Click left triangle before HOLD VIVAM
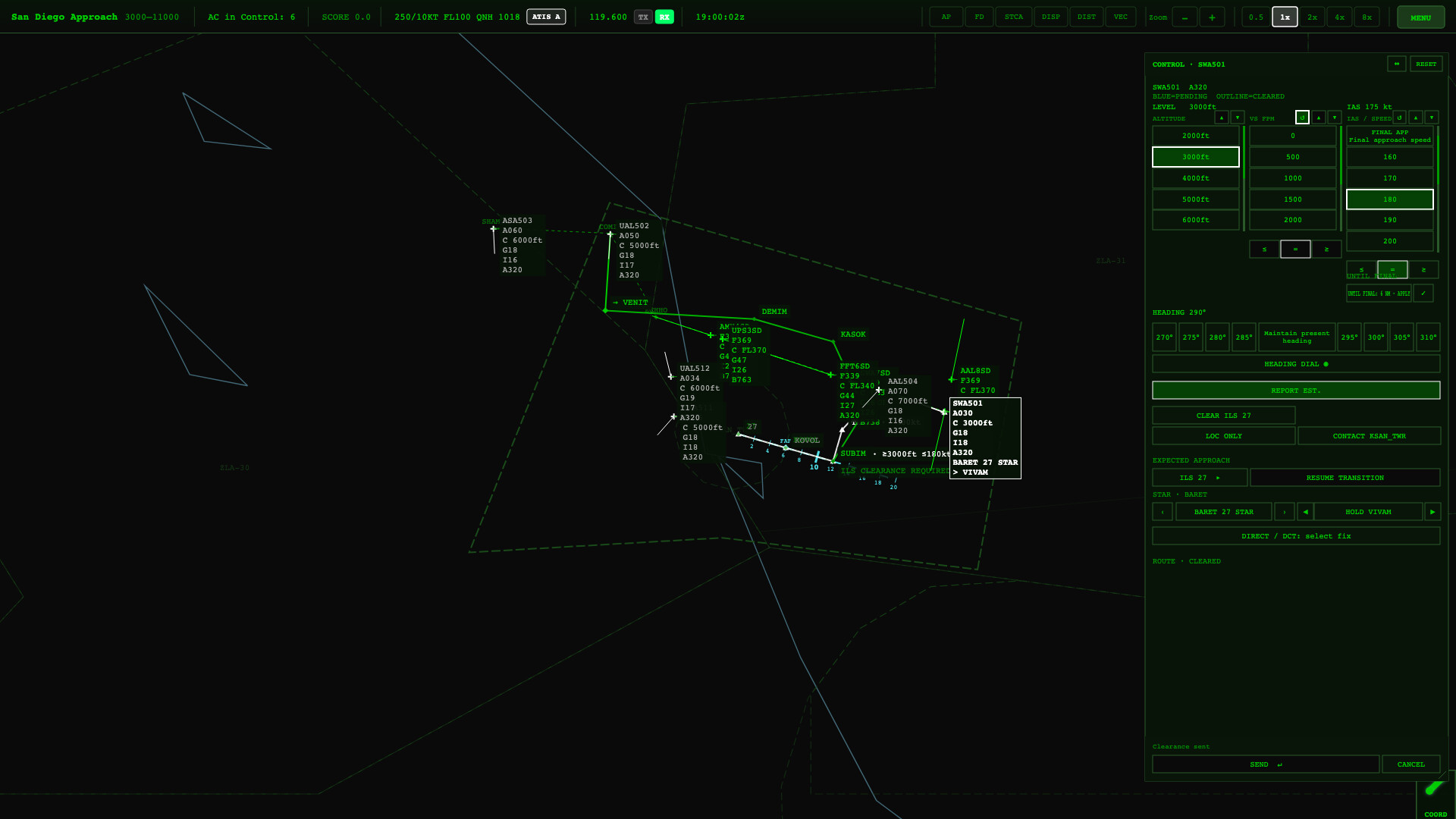 pyautogui.click(x=1305, y=512)
